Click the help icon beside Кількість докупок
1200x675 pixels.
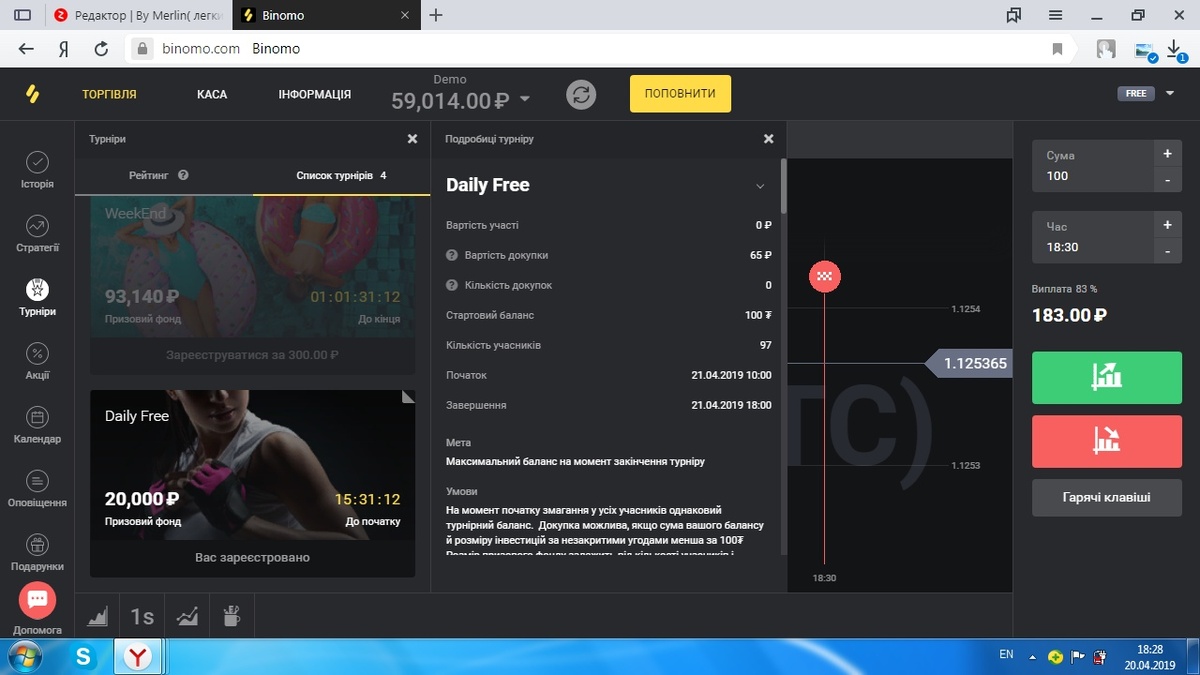(x=452, y=285)
